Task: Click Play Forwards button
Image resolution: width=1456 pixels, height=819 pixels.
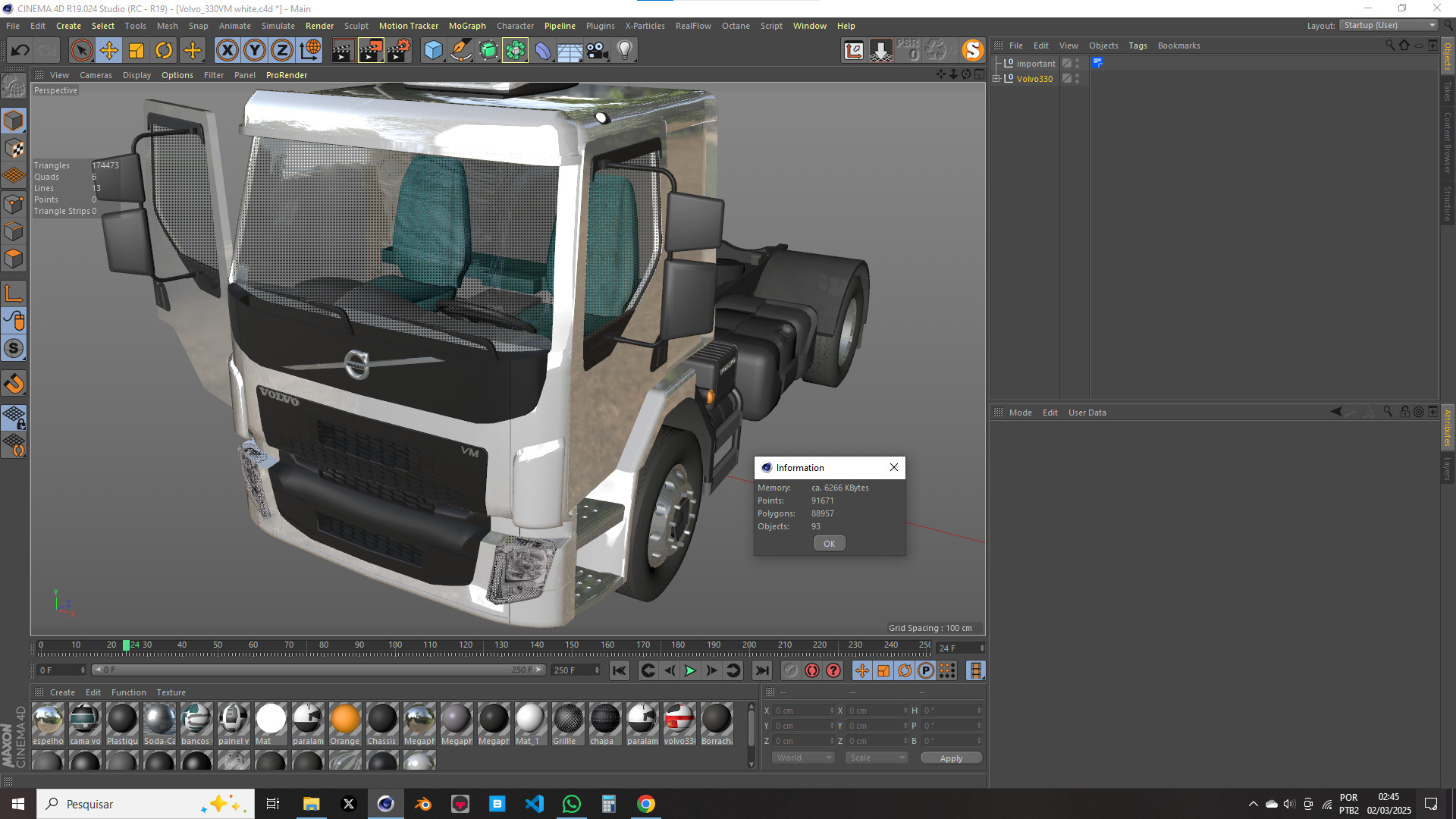Action: tap(690, 670)
